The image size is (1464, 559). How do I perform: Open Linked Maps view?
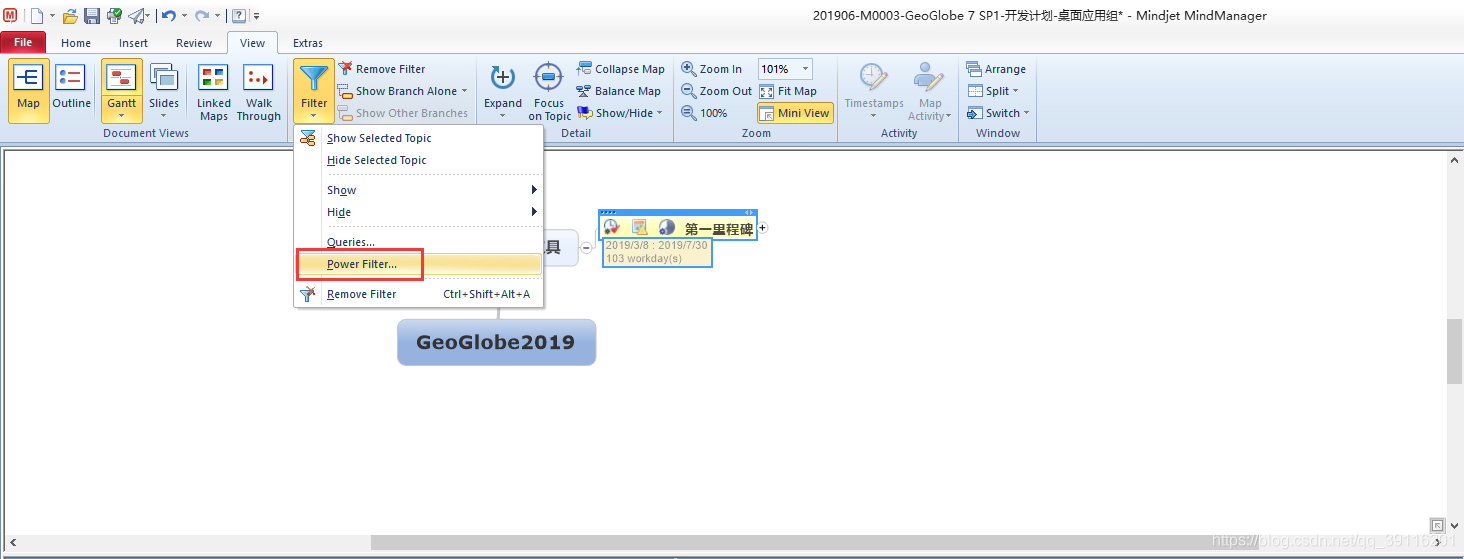[x=214, y=92]
